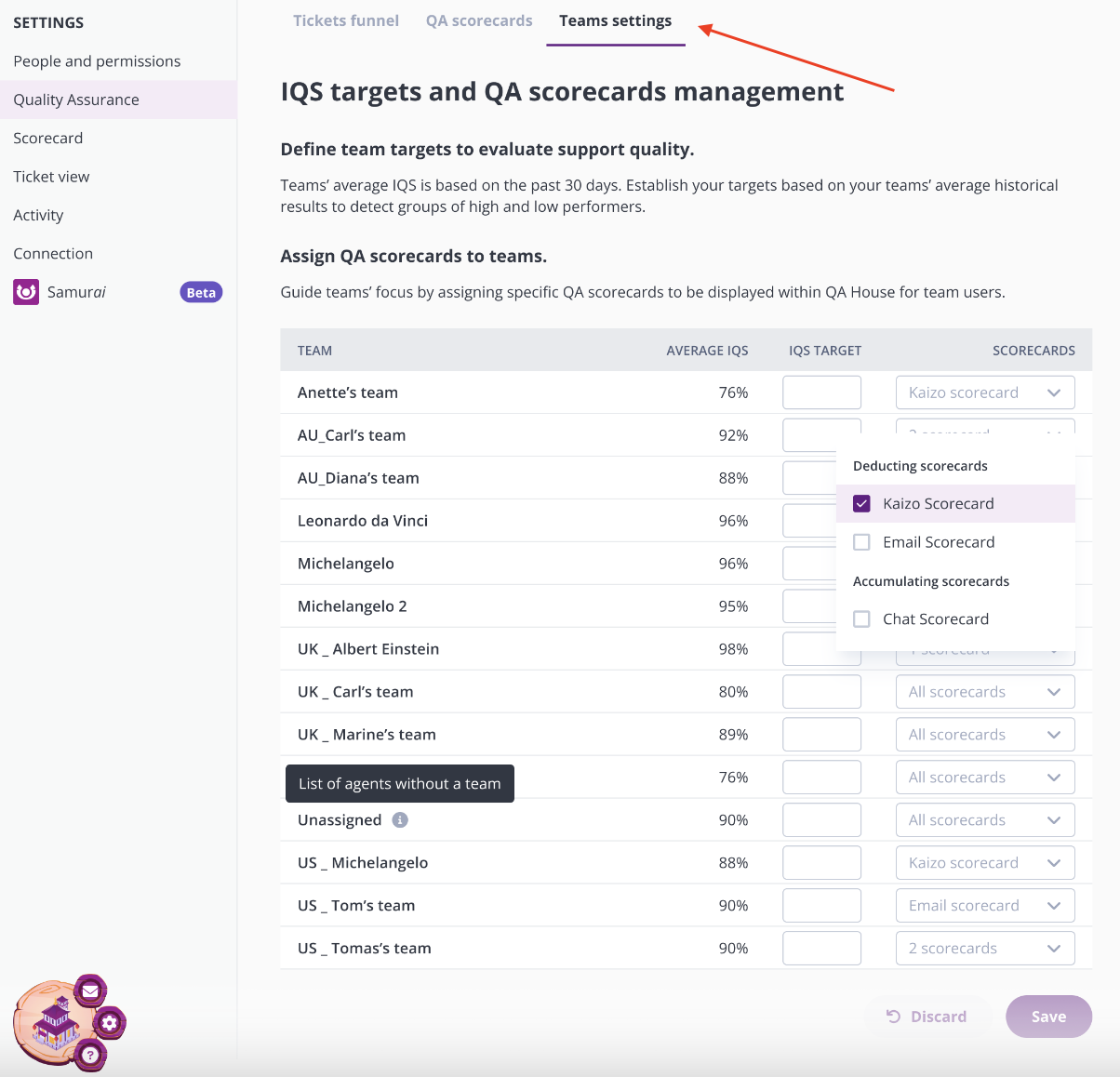
Task: Open People and permissions settings
Action: [x=97, y=61]
